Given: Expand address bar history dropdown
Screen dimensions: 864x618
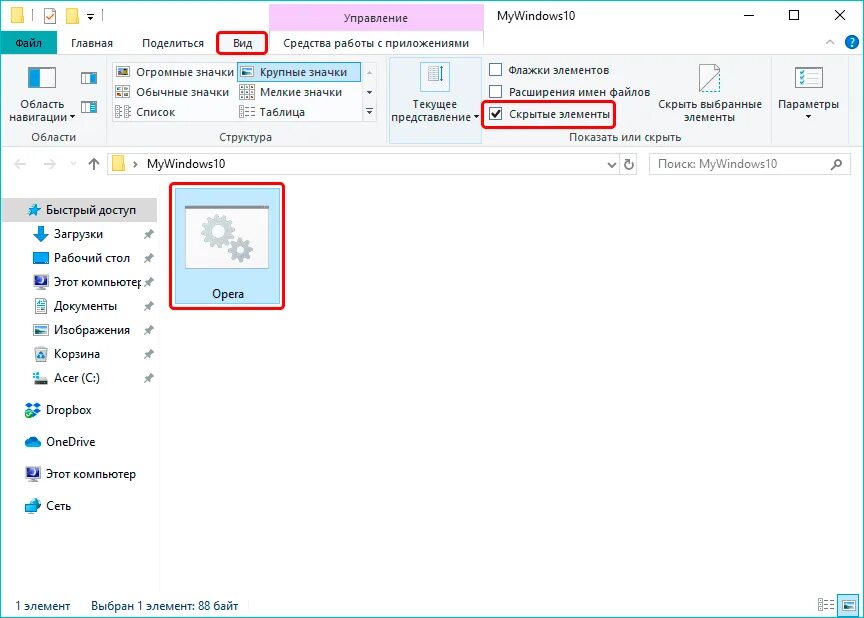Looking at the screenshot, I should 612,164.
